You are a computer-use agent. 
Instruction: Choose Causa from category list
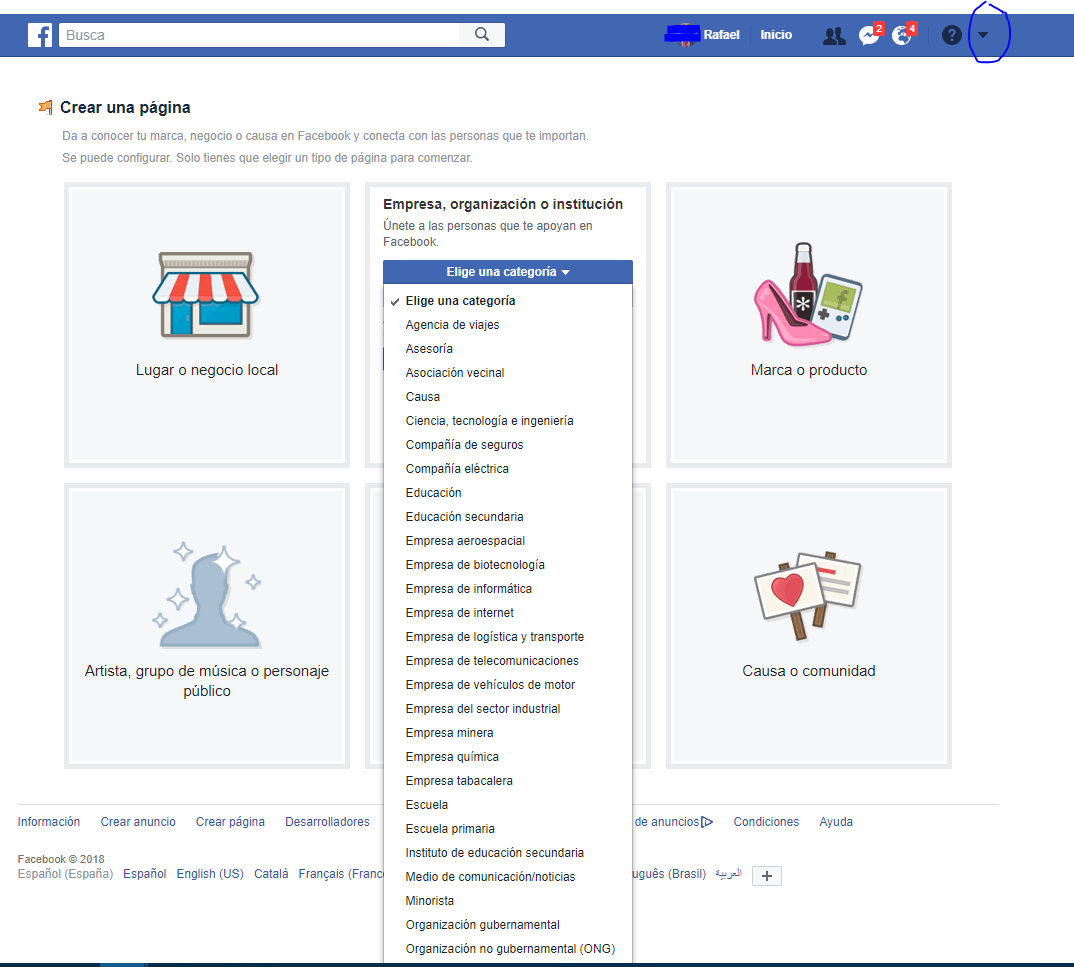pyautogui.click(x=508, y=397)
